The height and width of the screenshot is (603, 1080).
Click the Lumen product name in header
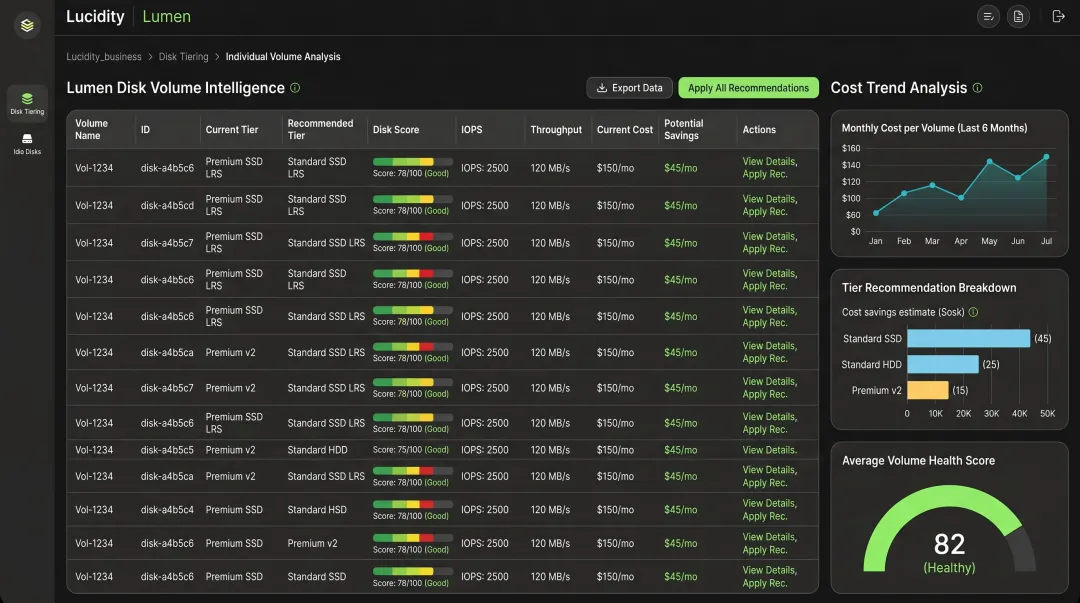(x=166, y=17)
